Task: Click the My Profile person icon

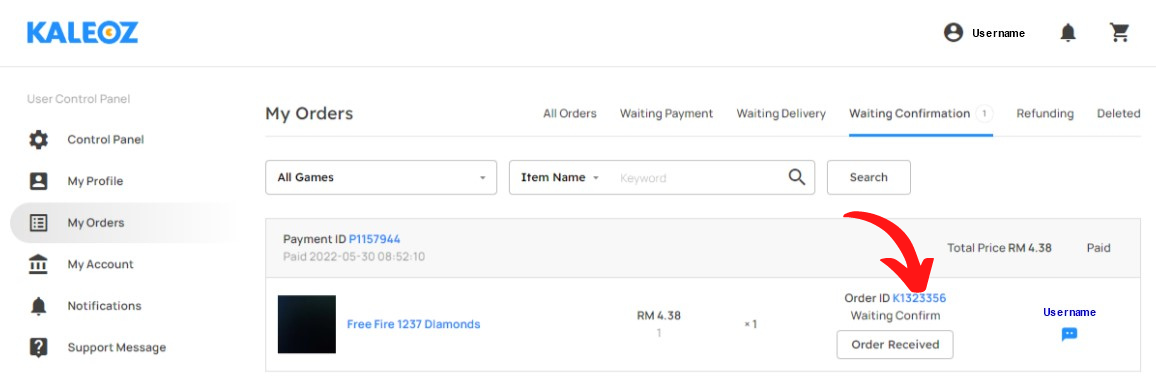Action: tap(38, 181)
